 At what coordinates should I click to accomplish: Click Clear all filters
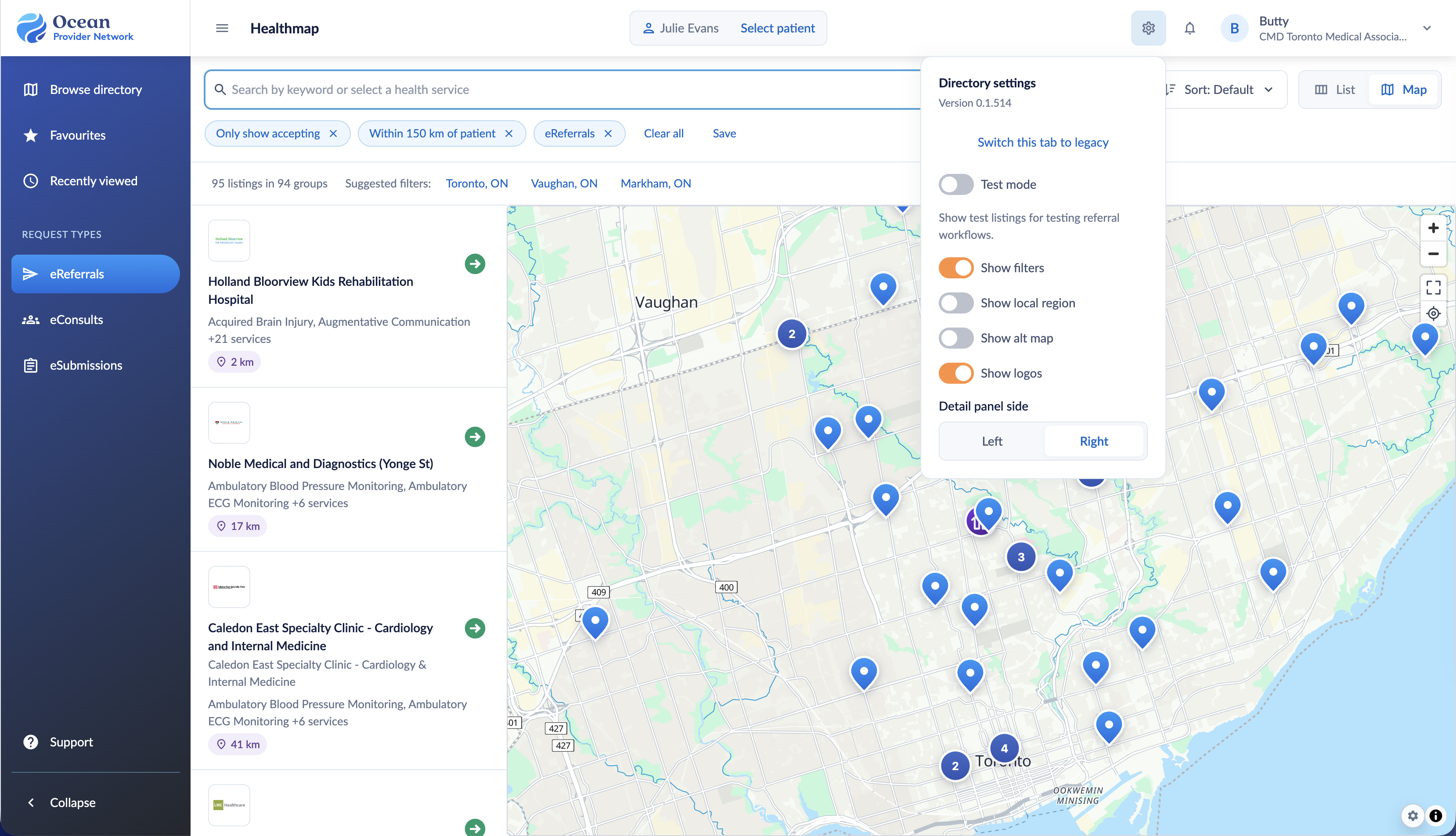[664, 134]
